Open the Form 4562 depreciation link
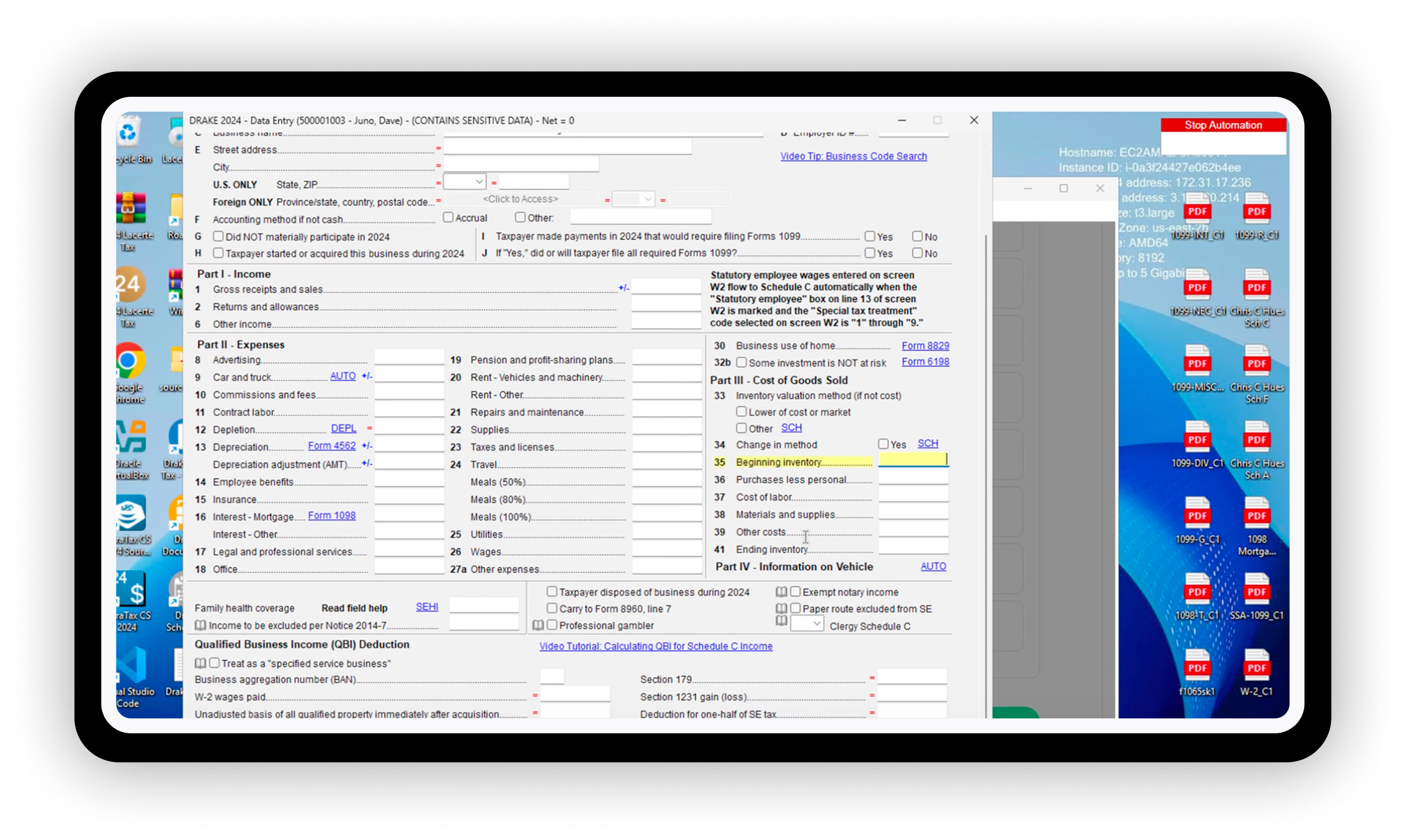This screenshot has height=840, width=1406. (x=332, y=446)
